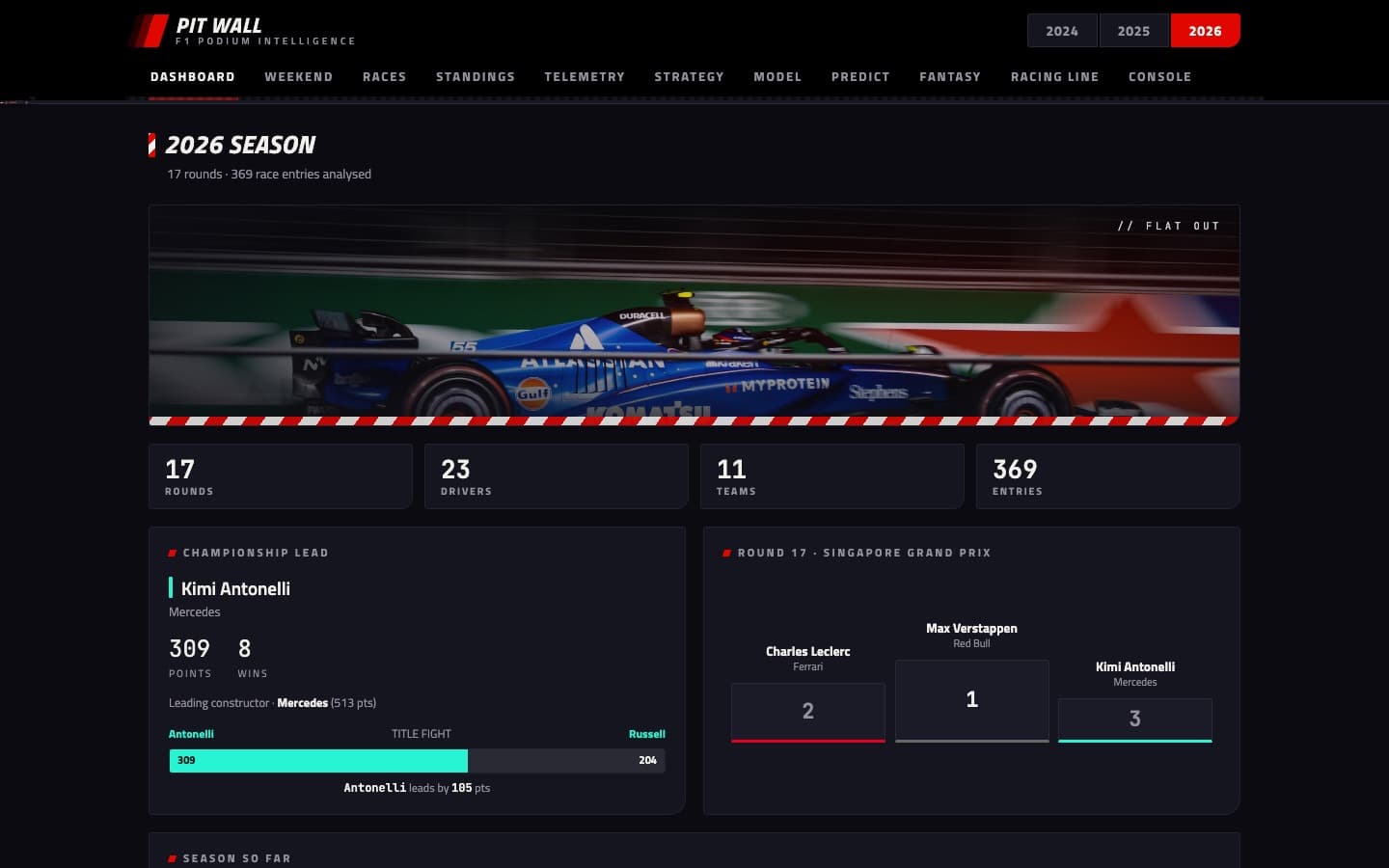Click Kimi Antonelli in Championship Lead card
Viewport: 1389px width, 868px height.
pyautogui.click(x=235, y=588)
